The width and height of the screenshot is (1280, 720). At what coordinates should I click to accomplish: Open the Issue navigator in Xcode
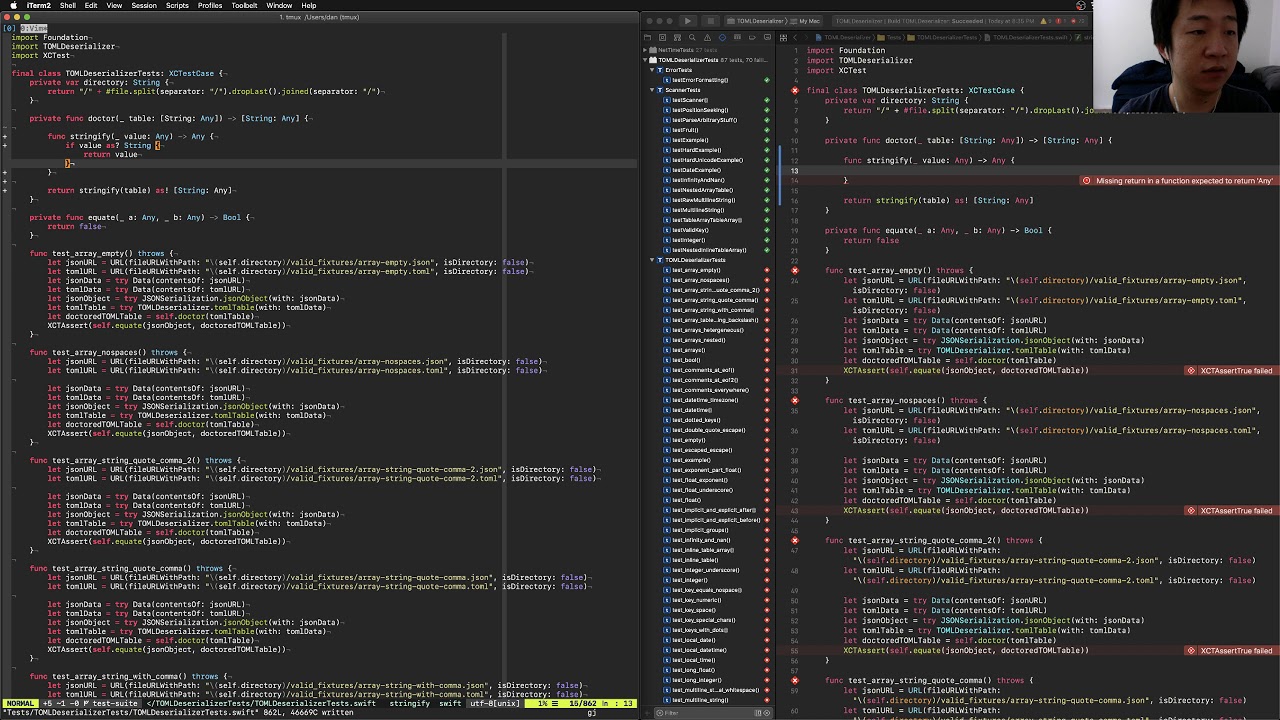(707, 37)
